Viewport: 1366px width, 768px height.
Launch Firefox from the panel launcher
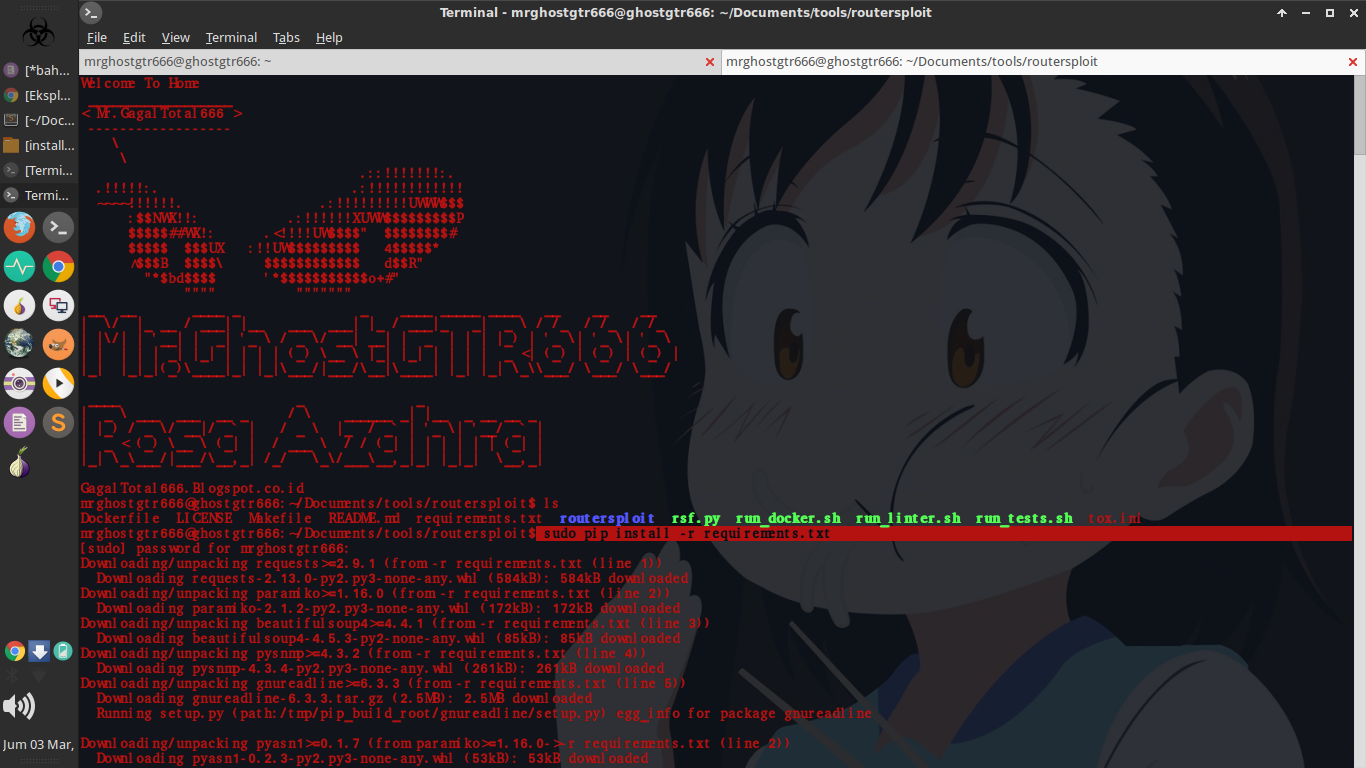point(19,228)
